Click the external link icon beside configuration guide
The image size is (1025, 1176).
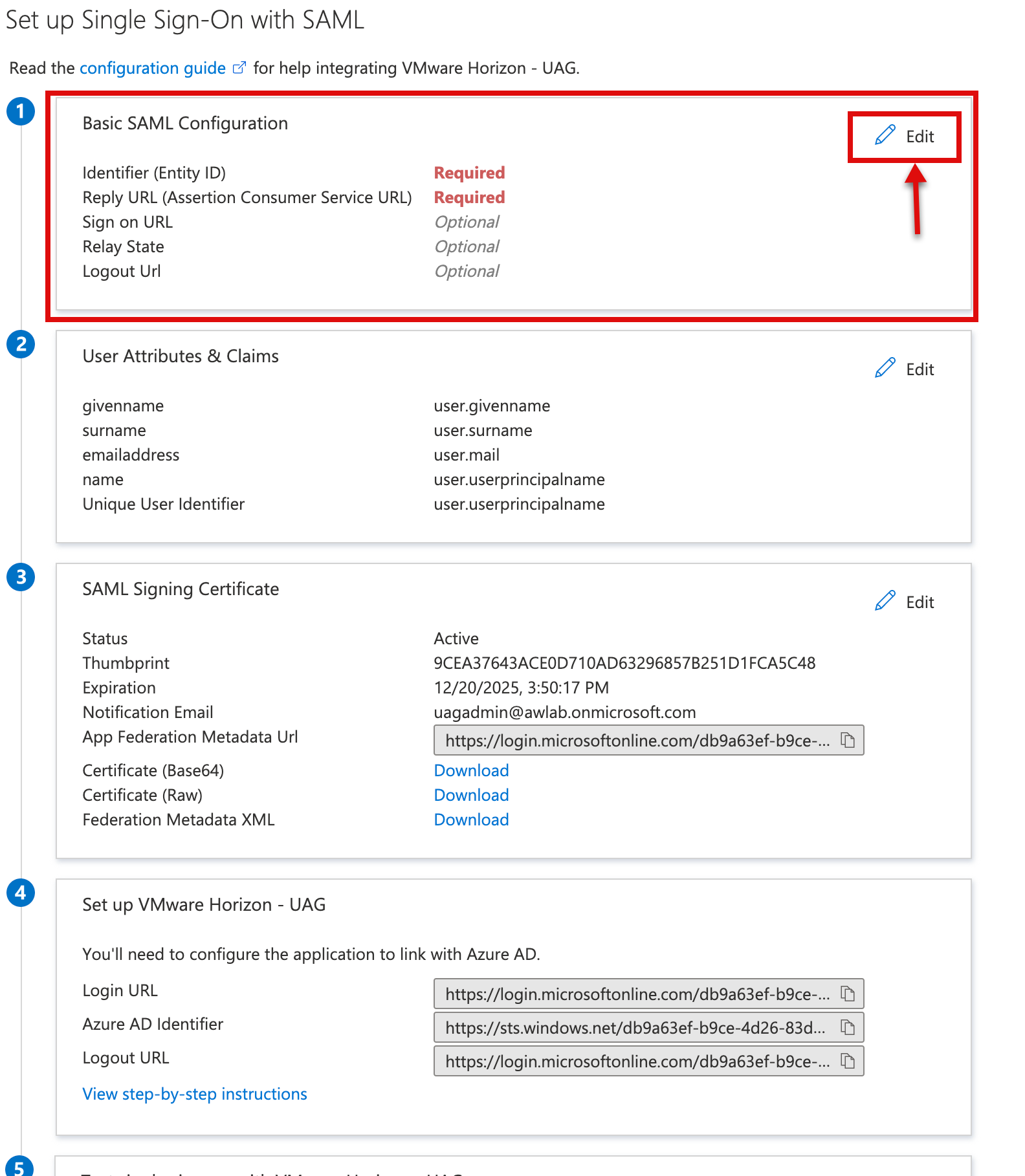coord(239,68)
